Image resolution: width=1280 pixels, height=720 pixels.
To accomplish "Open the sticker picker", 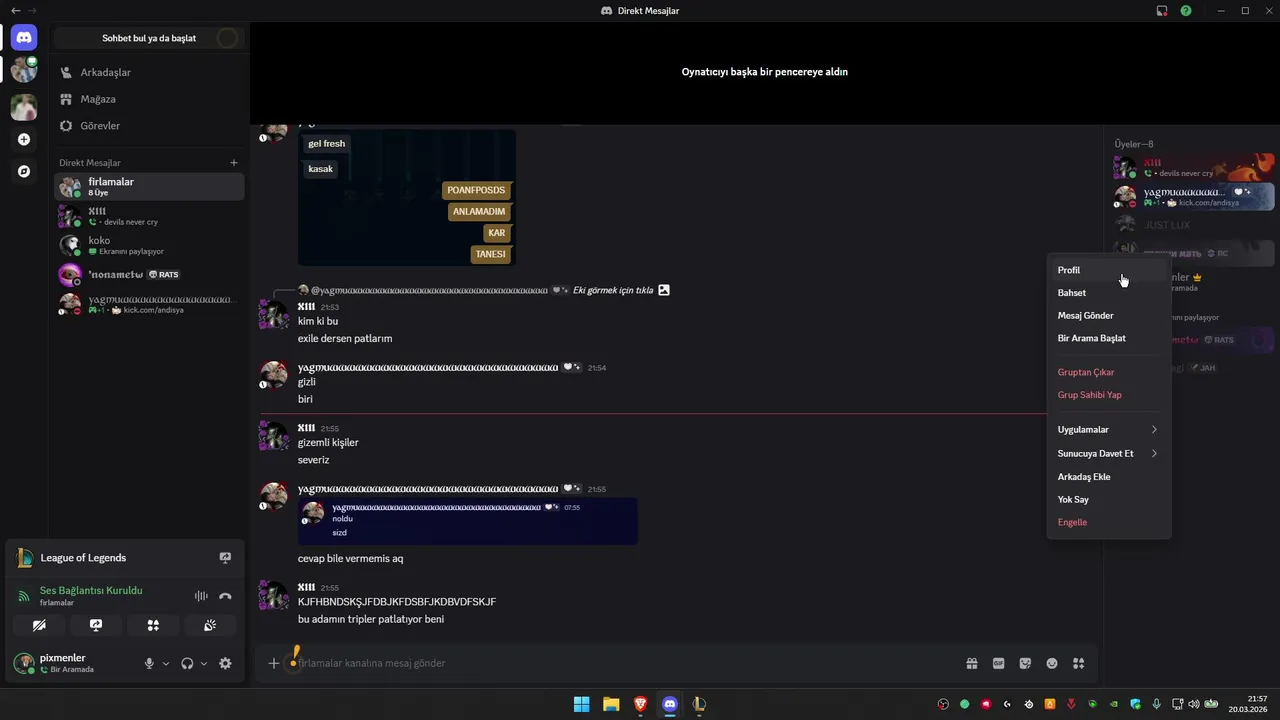I will (1025, 663).
